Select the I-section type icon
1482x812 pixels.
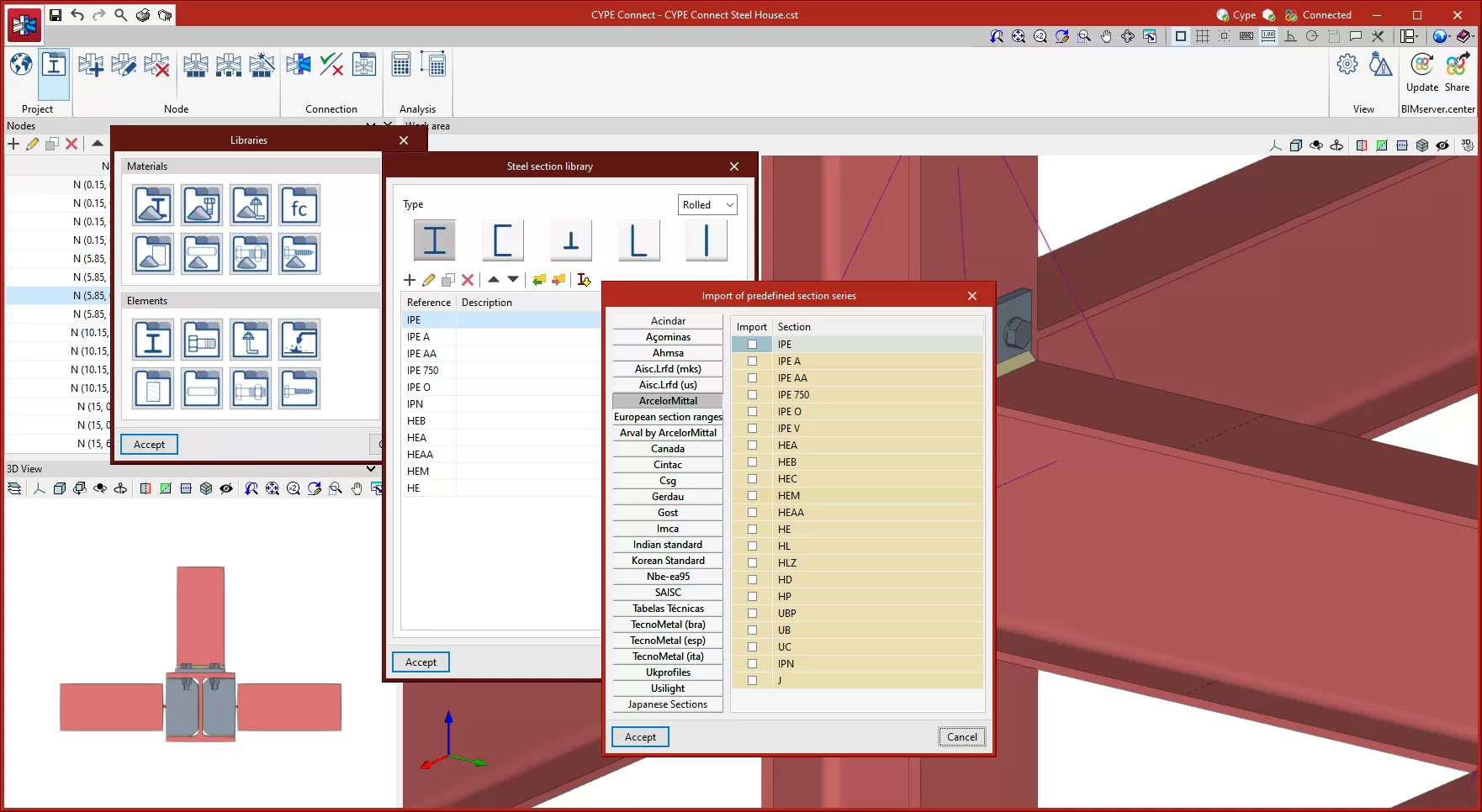434,240
